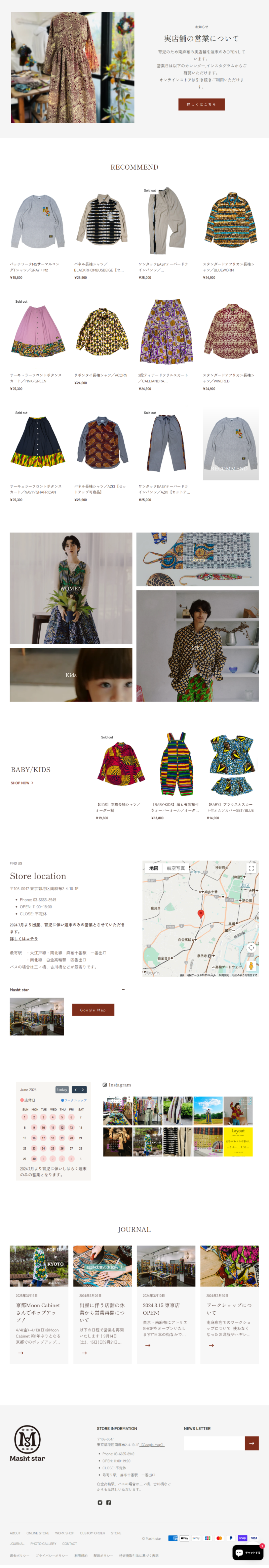Open the yellow Layout Instagram post
The image size is (269, 1568).
(x=238, y=1141)
